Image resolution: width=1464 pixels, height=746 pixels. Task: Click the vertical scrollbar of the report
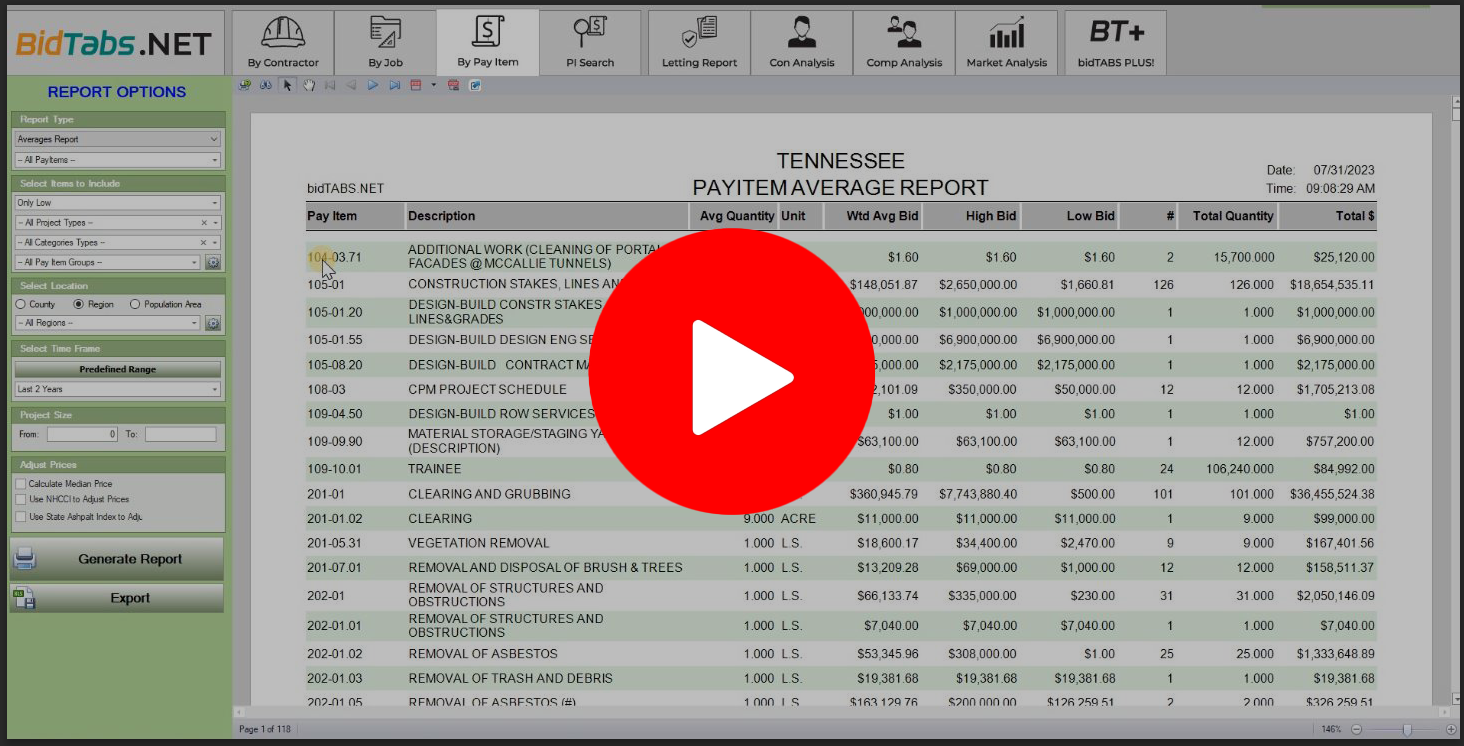point(1456,400)
